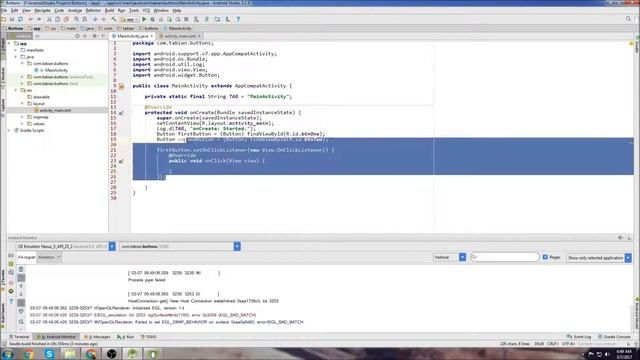Switch to the activity_main.xml editor tab
This screenshot has width=640, height=360.
point(180,36)
